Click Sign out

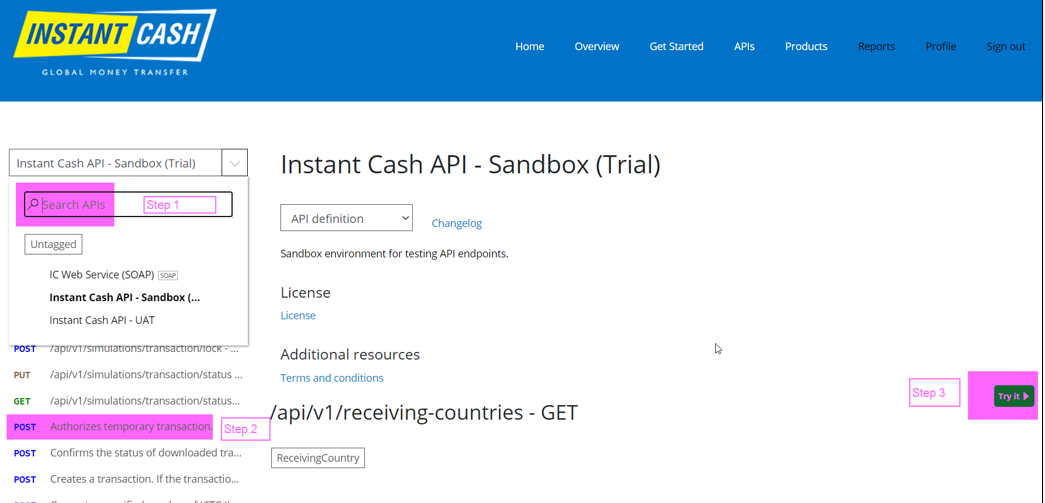[x=1005, y=46]
